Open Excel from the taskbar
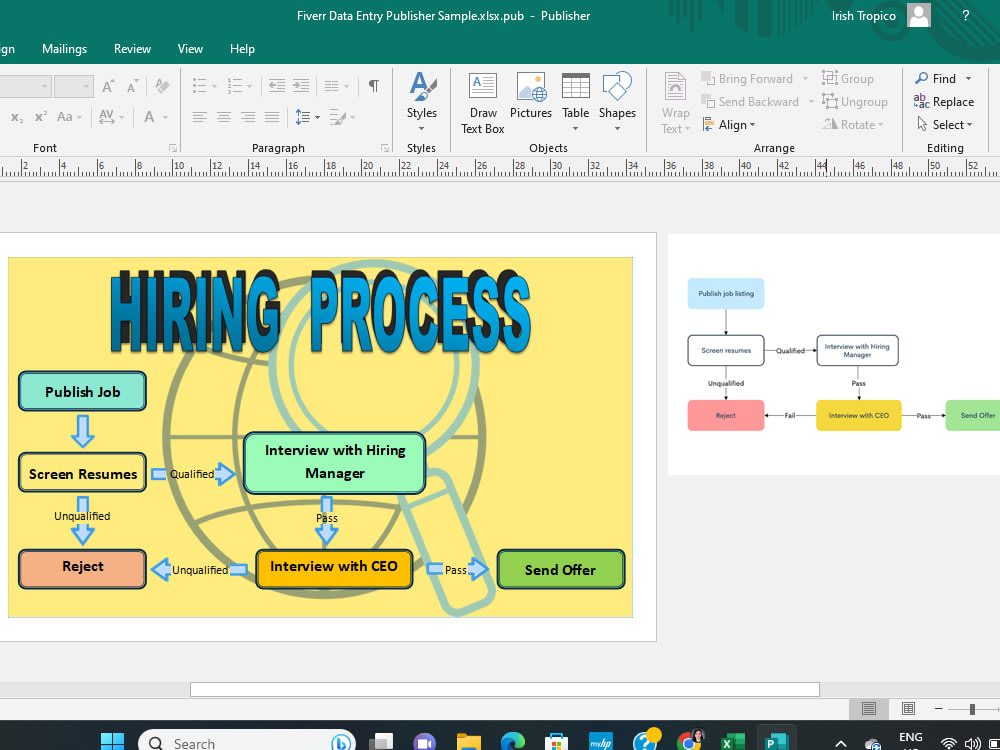Image resolution: width=1000 pixels, height=750 pixels. pyautogui.click(x=732, y=742)
